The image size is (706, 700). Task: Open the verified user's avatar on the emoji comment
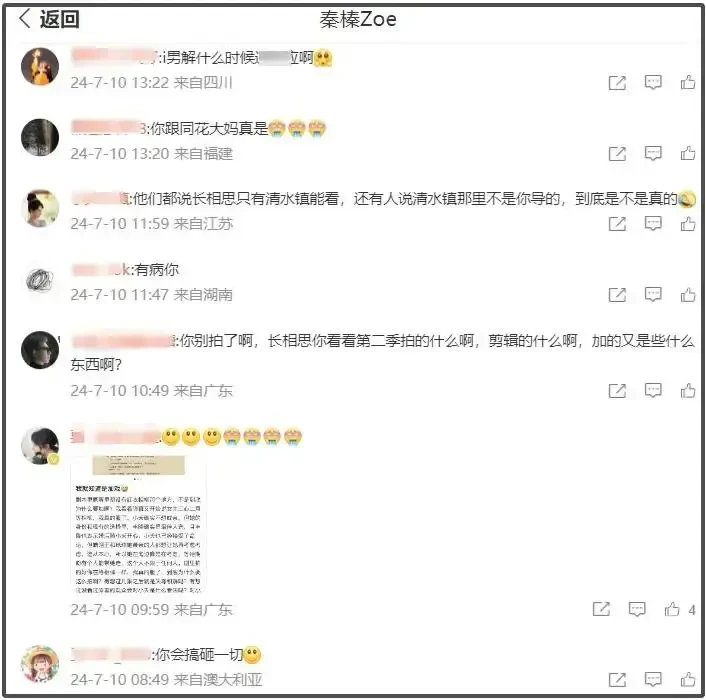(40, 445)
